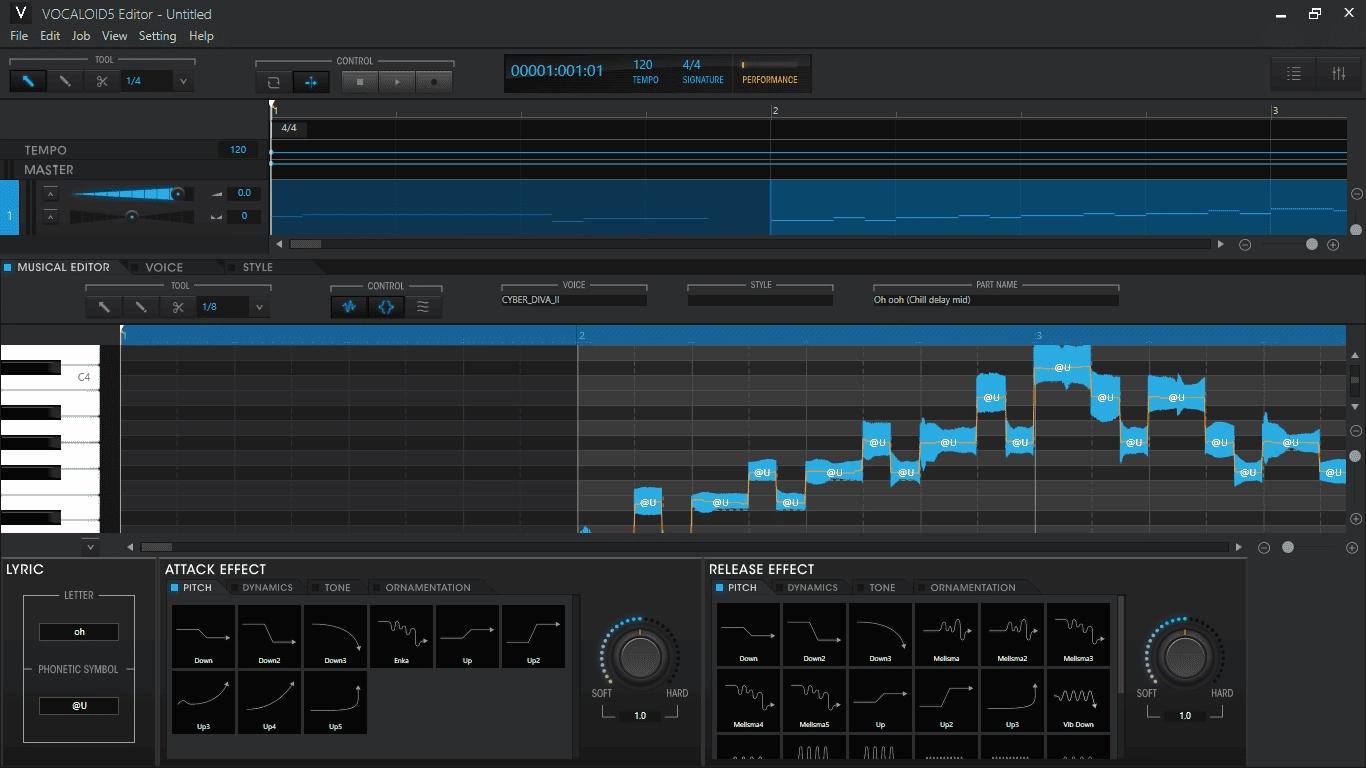Select the Musical Editor pencil tool

point(141,307)
